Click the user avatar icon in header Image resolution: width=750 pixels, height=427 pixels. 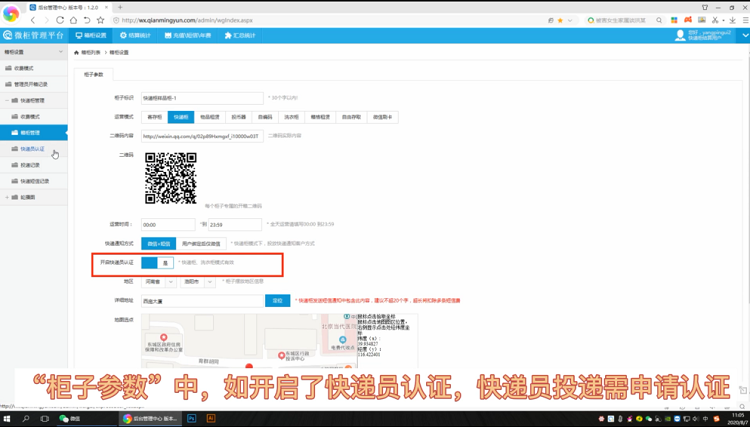680,35
